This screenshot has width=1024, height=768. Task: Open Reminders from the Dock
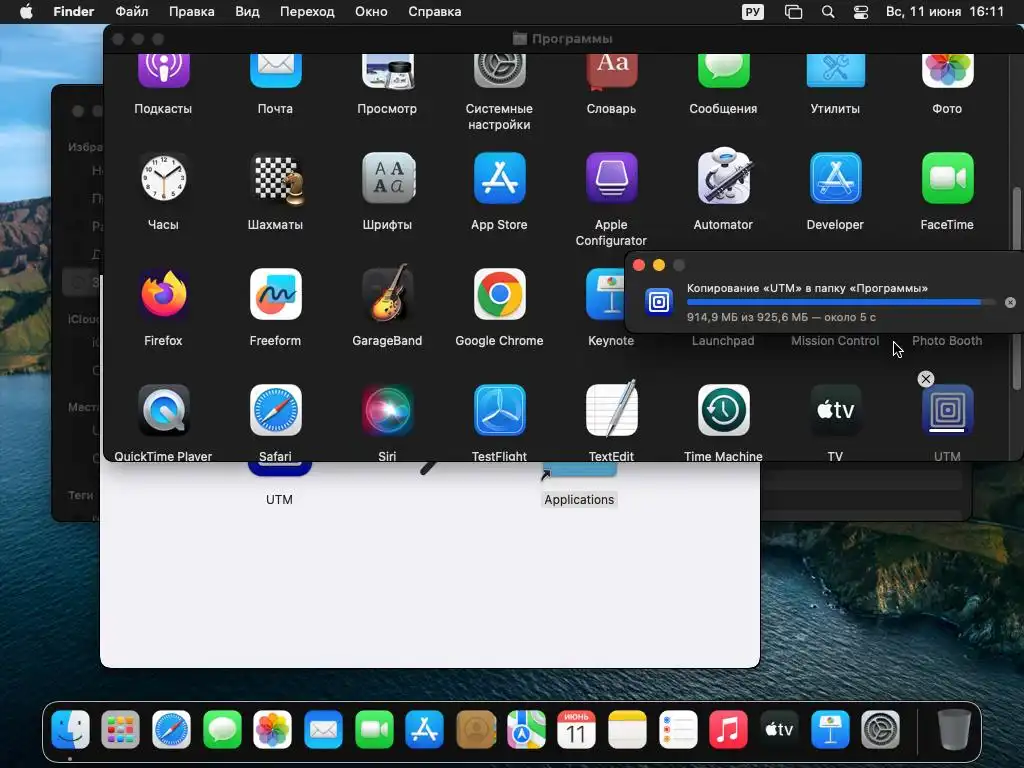678,729
